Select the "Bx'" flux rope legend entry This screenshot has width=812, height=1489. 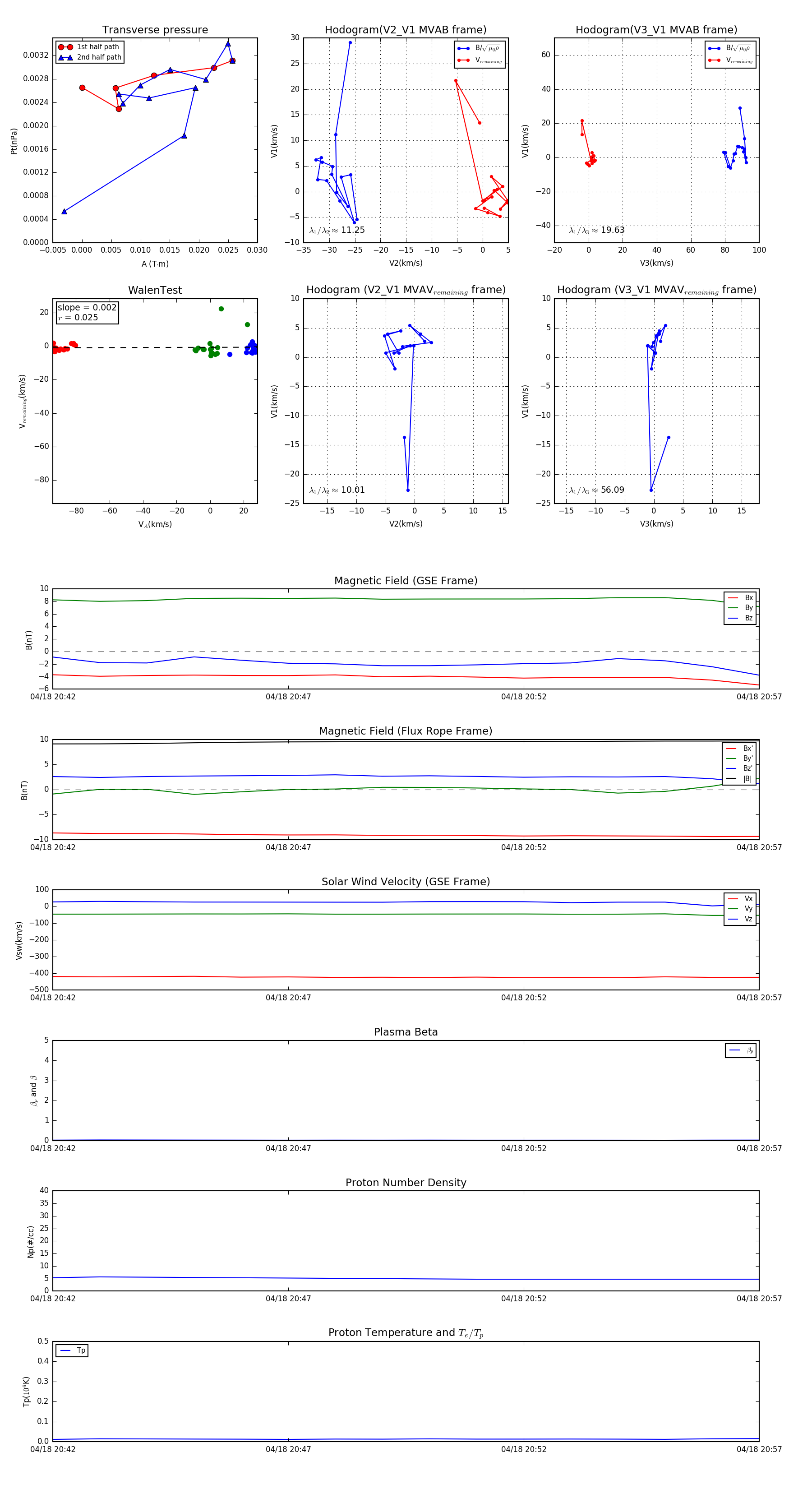click(740, 748)
